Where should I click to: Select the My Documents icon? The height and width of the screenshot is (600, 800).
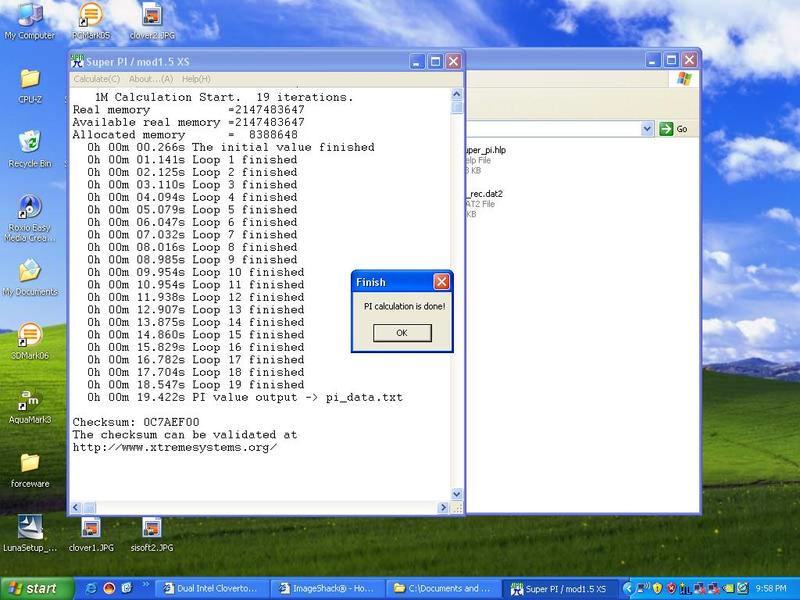30,278
